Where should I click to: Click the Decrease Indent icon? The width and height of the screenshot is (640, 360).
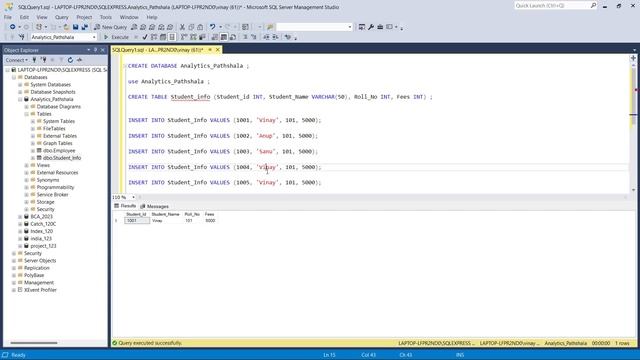tap(266, 37)
